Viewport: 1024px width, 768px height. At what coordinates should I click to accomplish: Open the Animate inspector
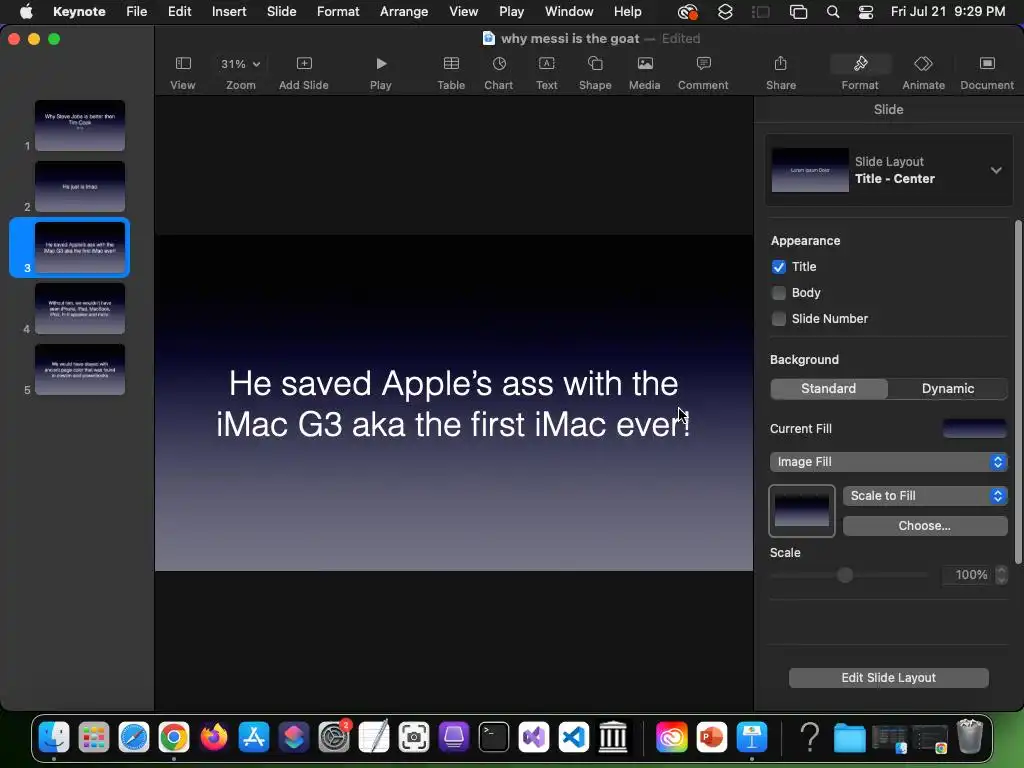point(923,72)
